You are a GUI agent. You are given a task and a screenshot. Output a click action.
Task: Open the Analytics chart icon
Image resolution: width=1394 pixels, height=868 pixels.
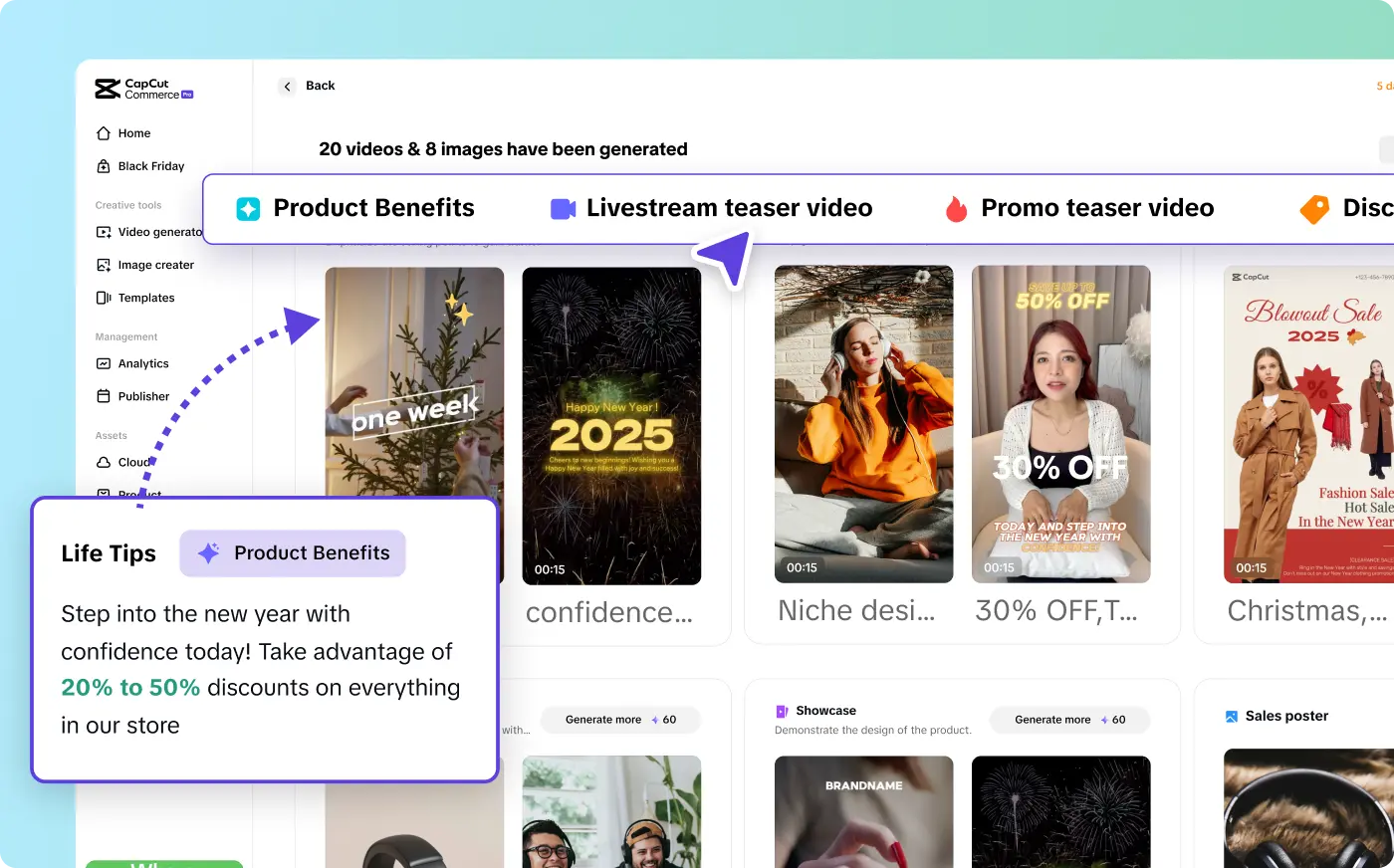[104, 363]
